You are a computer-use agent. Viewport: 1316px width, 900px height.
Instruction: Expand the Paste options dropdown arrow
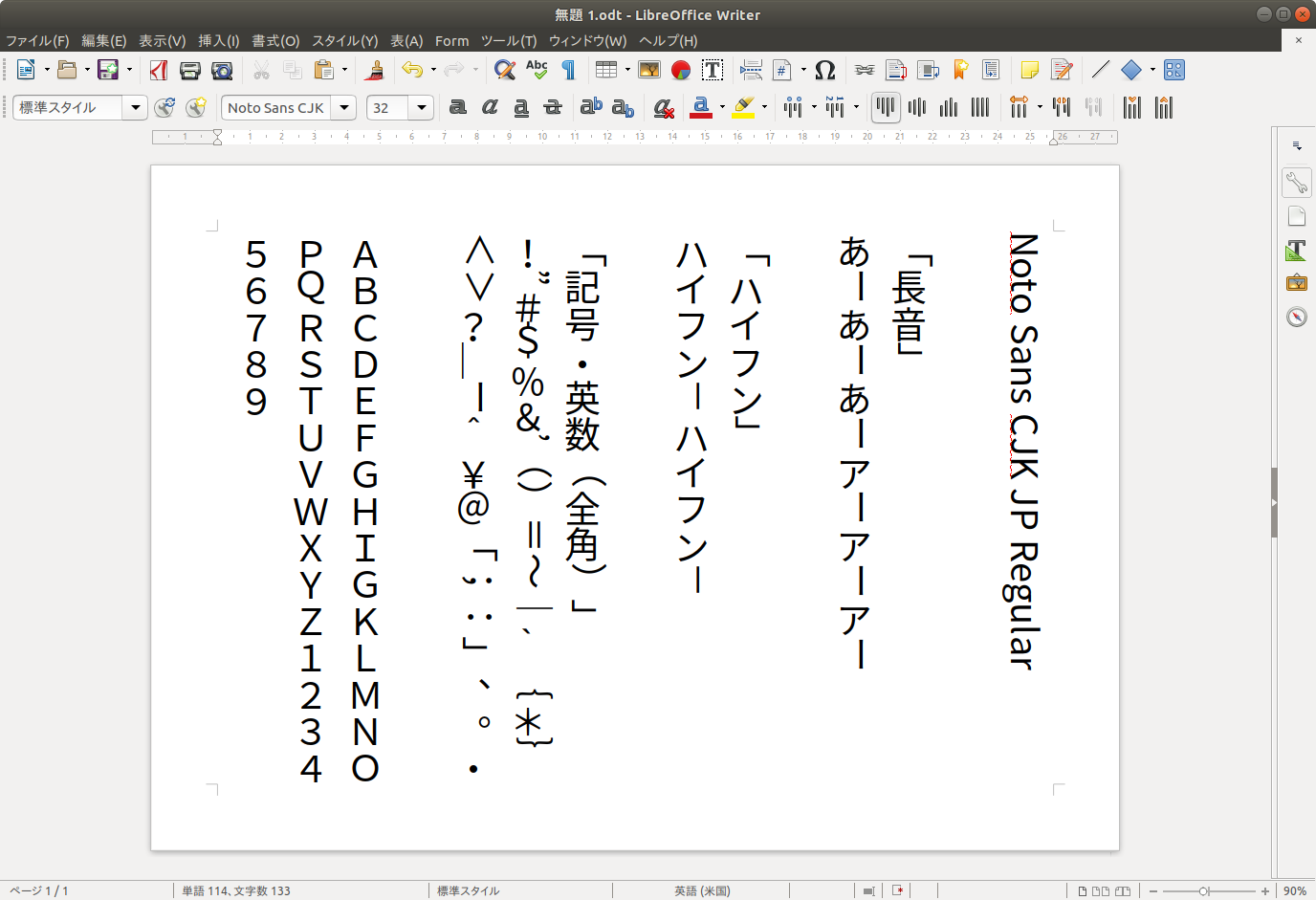344,70
